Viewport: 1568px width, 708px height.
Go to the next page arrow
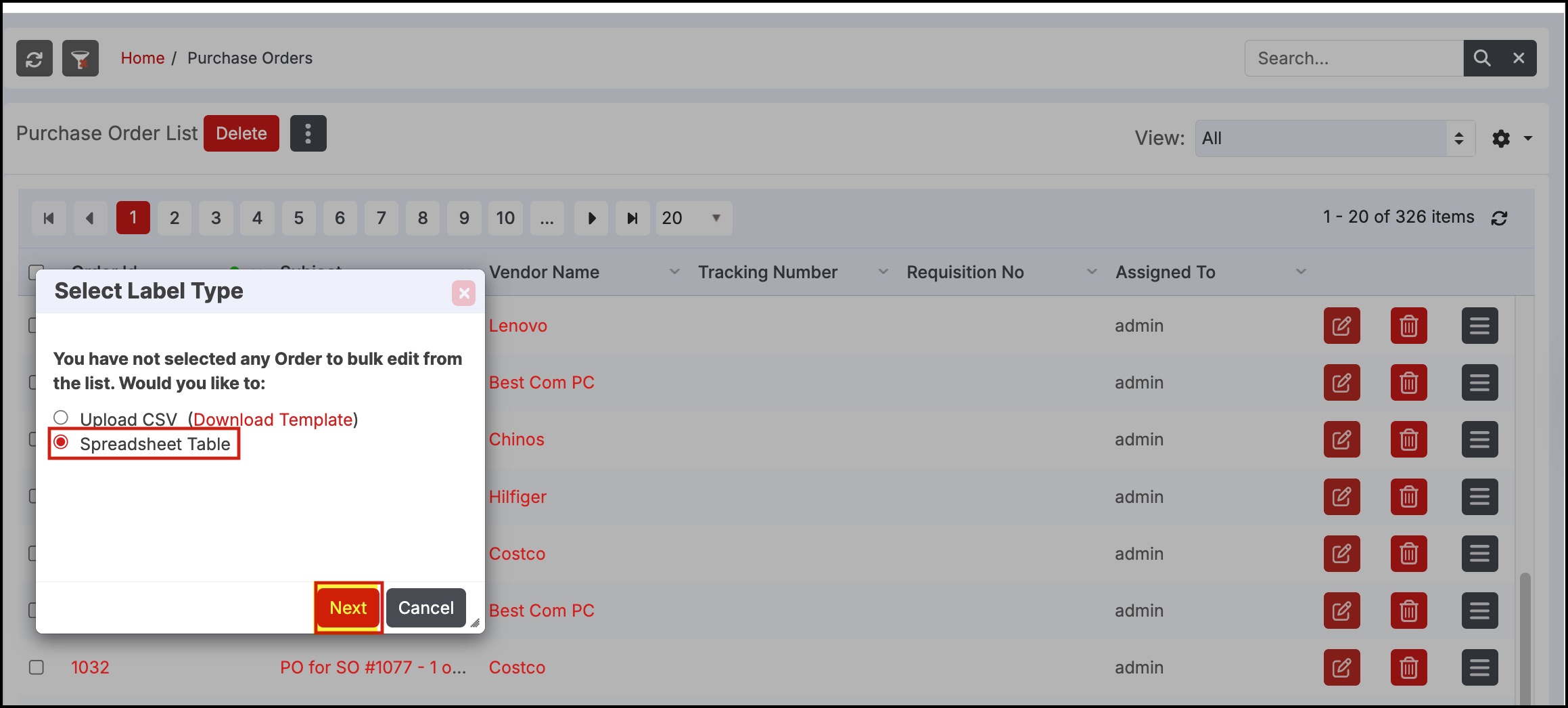pos(591,218)
